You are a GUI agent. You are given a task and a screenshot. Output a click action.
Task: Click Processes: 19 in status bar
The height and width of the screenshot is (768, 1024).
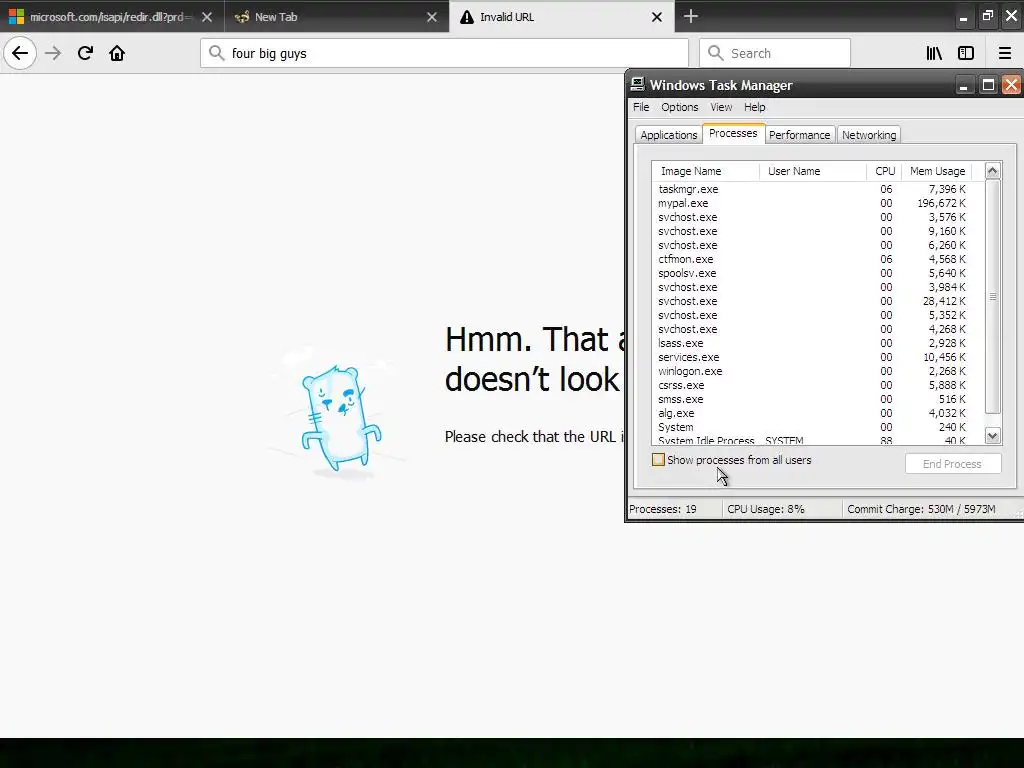click(x=663, y=509)
